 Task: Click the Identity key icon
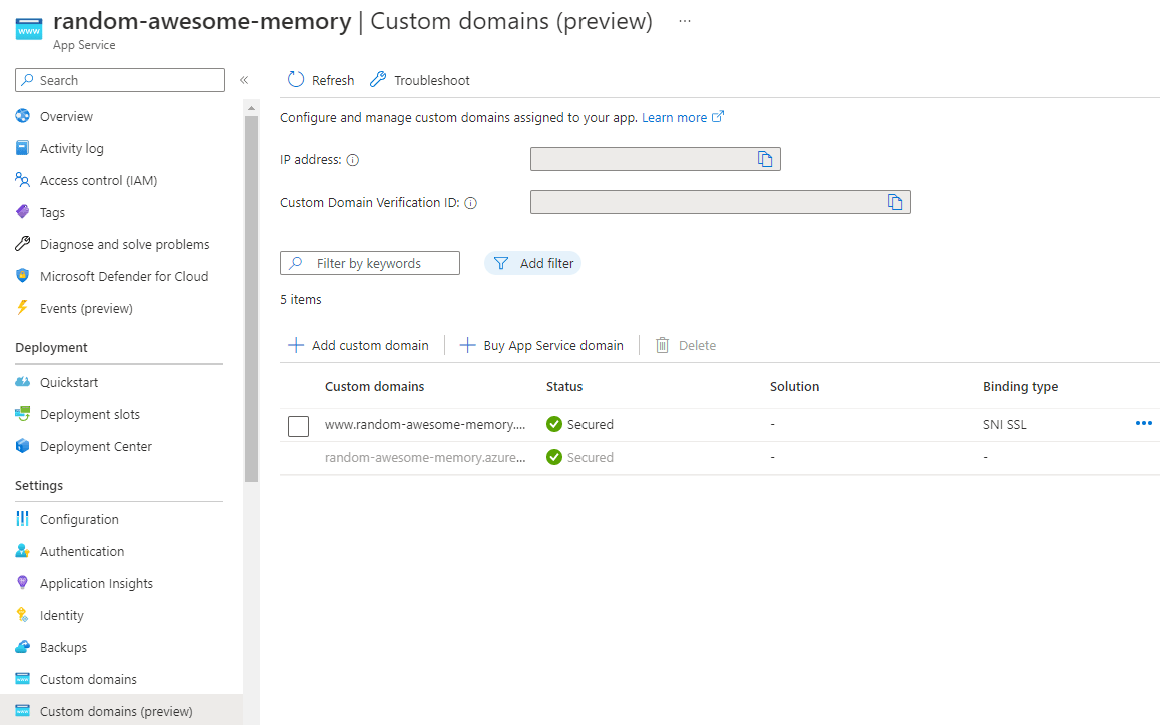point(22,614)
